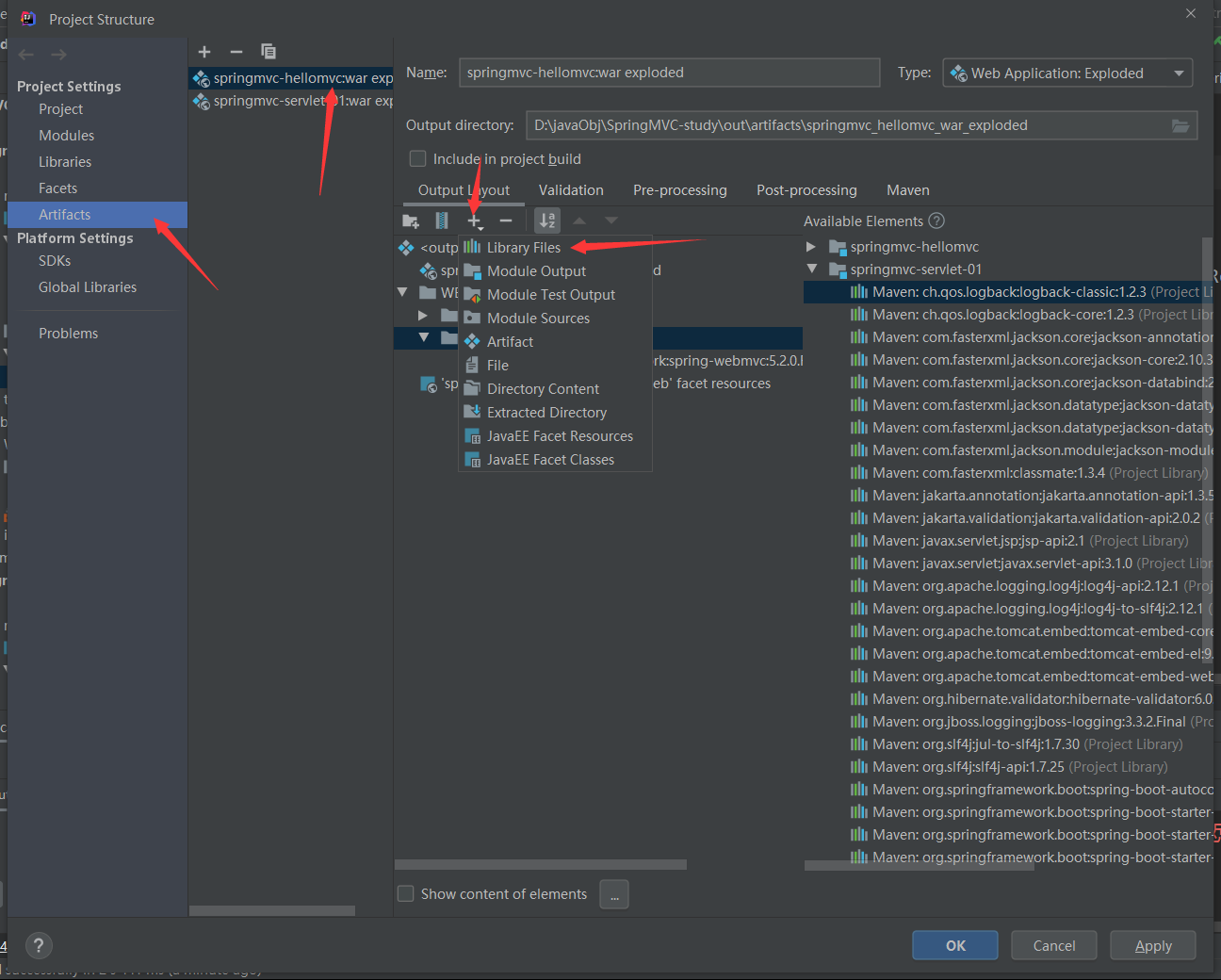Screen dimensions: 1221x980
Task: Click the springmvc-hellomvc module folder icon
Action: (x=838, y=247)
